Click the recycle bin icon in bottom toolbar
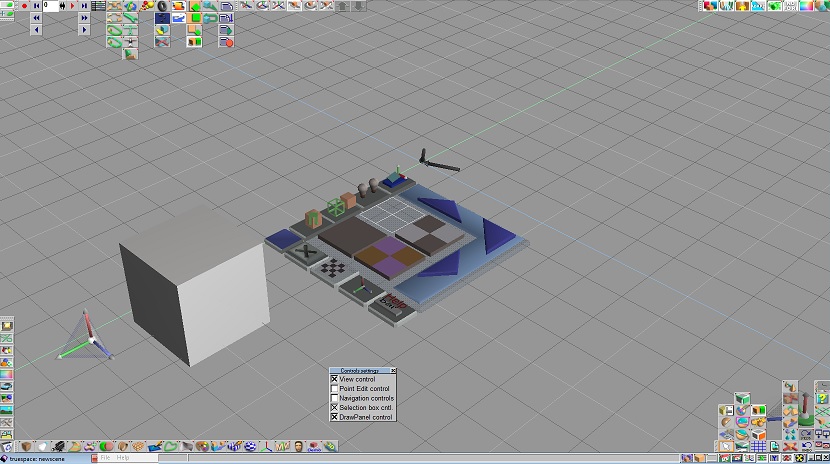 click(6, 447)
